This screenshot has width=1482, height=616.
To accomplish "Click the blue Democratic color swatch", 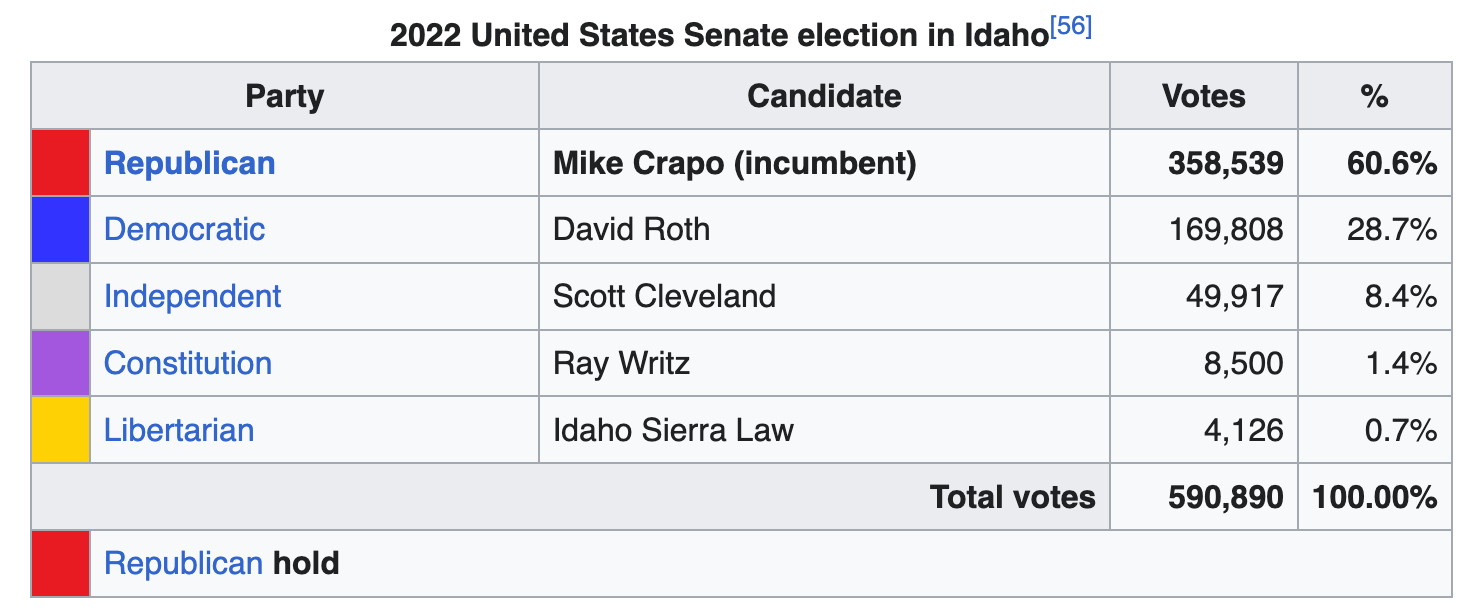I will tap(61, 229).
